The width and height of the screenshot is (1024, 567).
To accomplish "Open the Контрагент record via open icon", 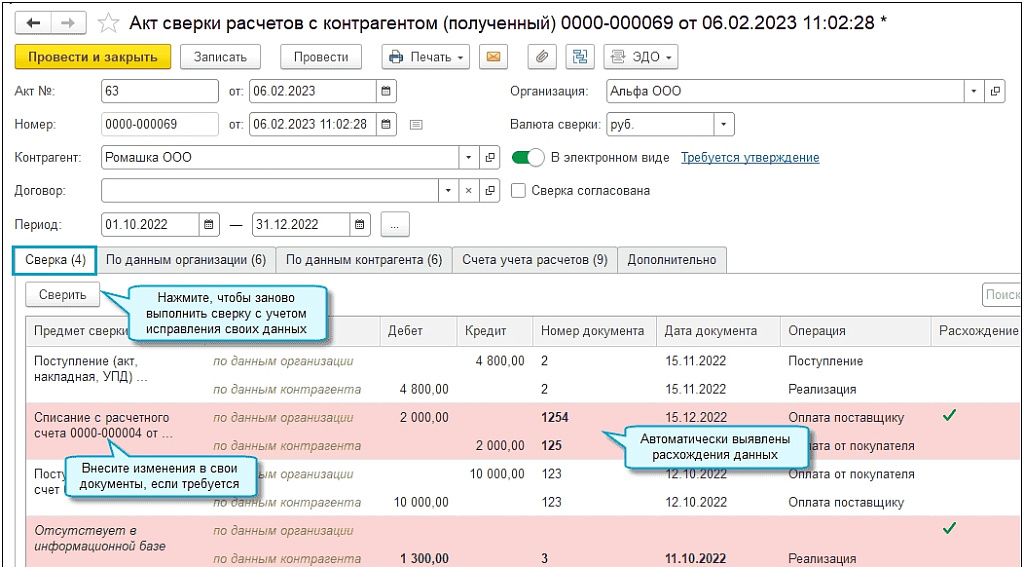I will coord(490,157).
